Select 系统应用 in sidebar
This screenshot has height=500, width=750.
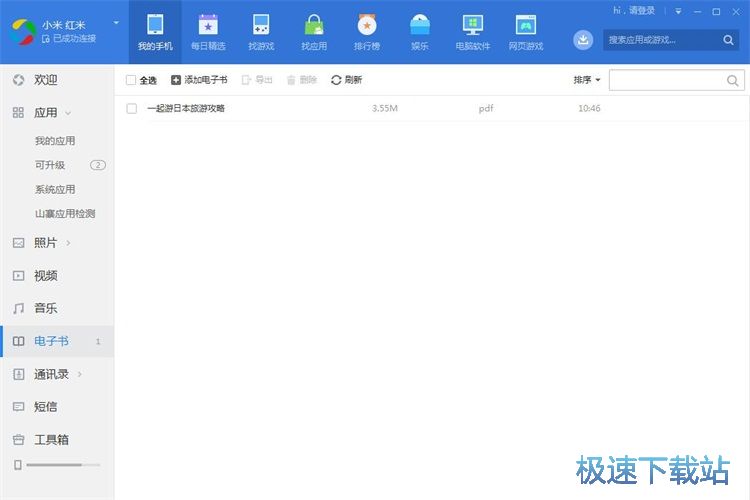point(55,189)
